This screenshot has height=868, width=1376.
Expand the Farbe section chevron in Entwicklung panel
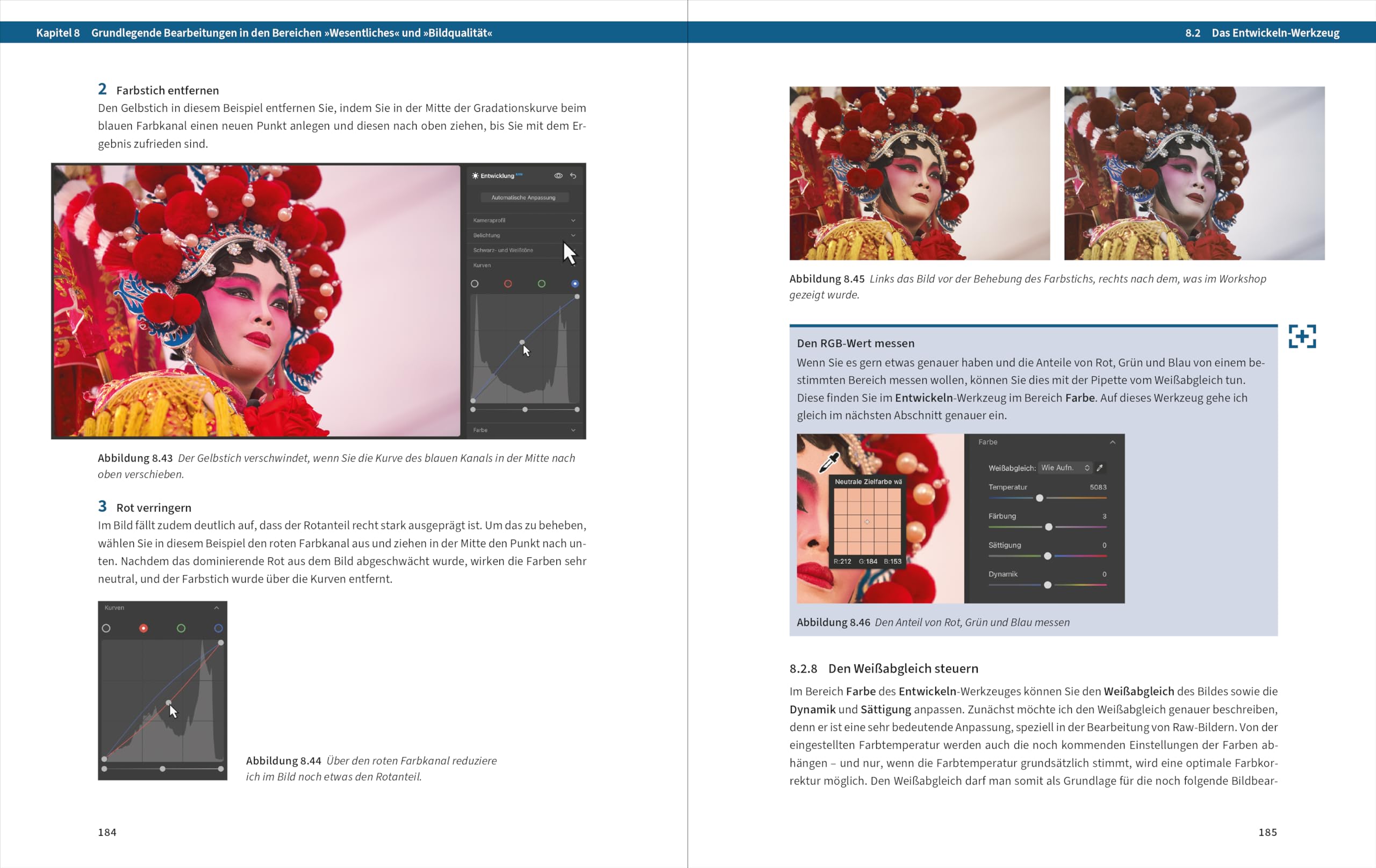coord(573,430)
